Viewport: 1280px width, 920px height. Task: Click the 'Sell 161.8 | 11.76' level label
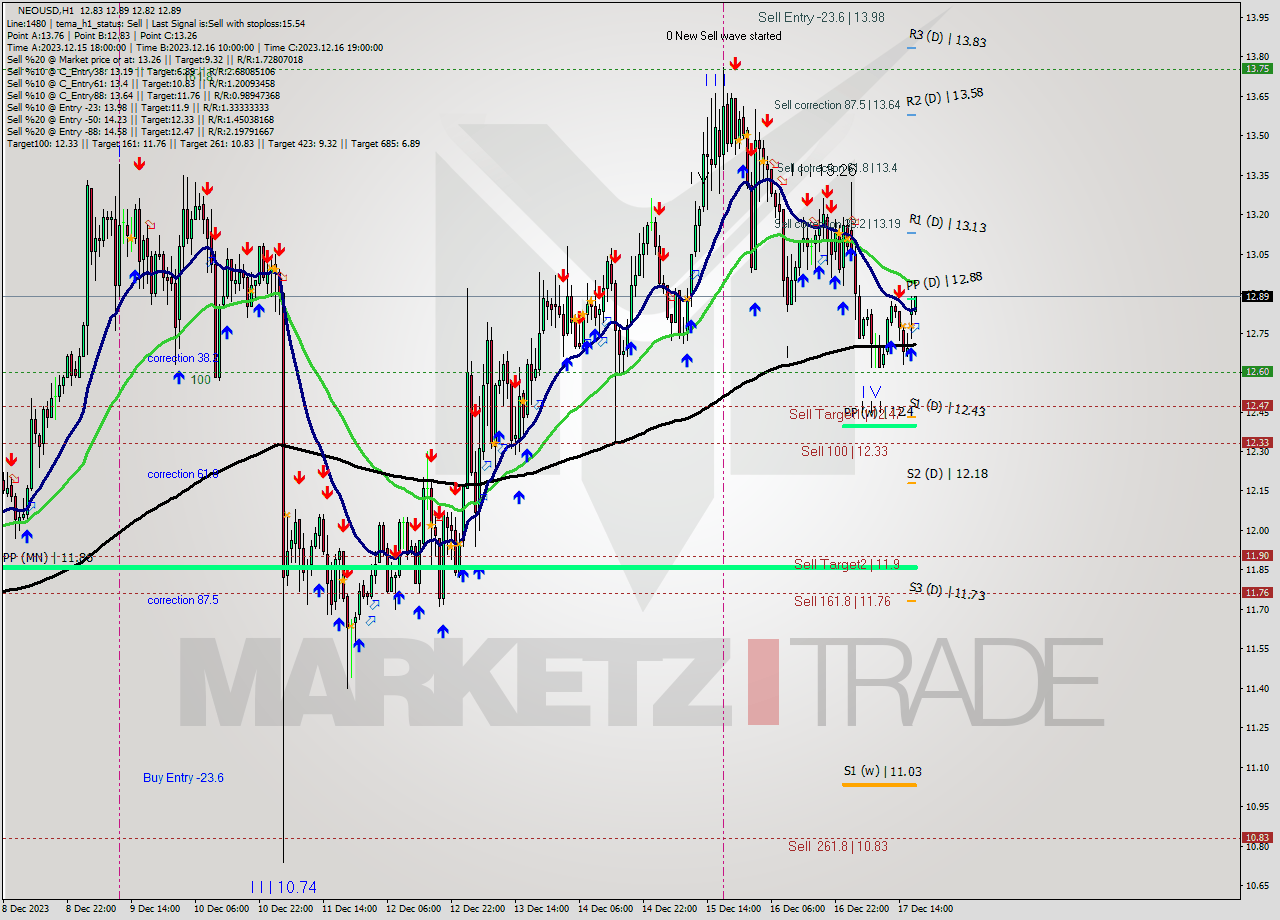point(841,601)
